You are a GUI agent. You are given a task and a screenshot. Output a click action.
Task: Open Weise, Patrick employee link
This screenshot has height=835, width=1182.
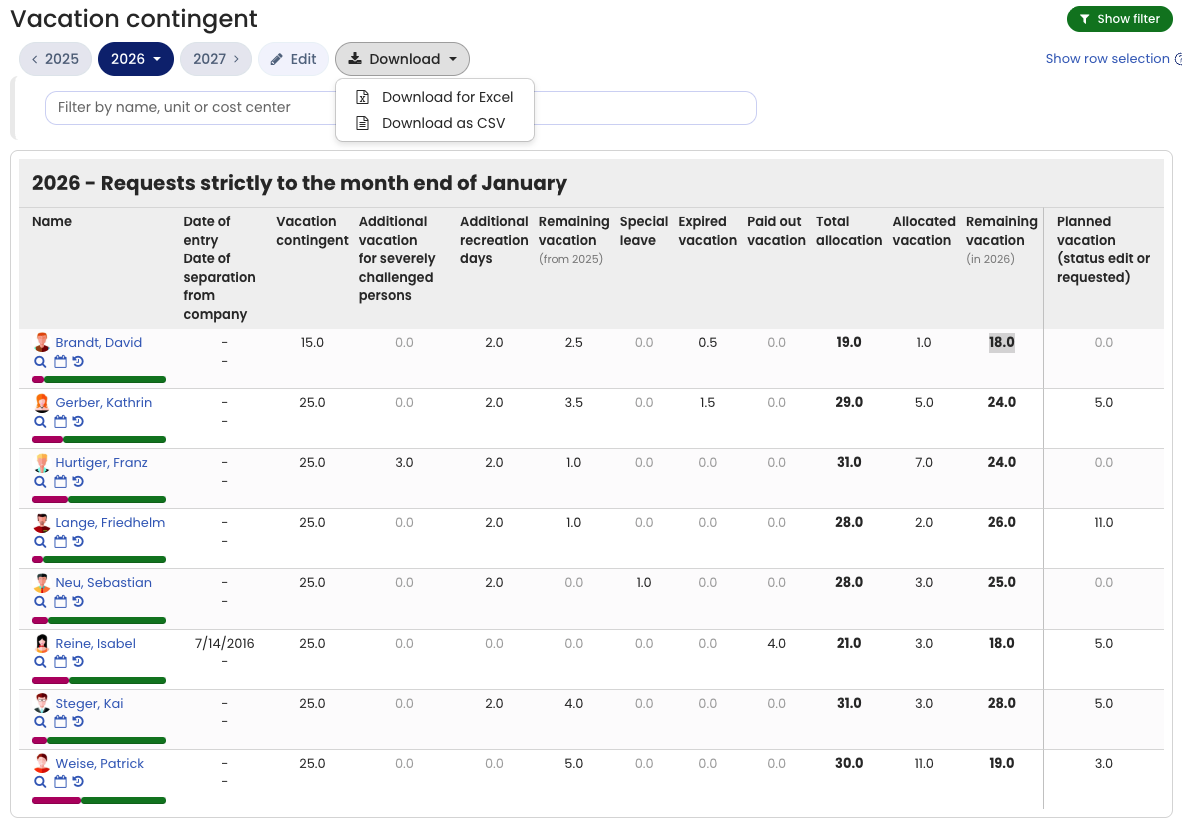click(100, 763)
